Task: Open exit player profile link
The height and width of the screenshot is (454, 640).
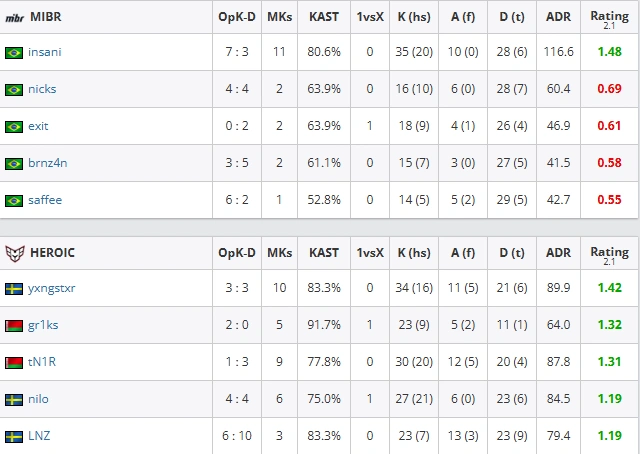Action: pyautogui.click(x=38, y=126)
